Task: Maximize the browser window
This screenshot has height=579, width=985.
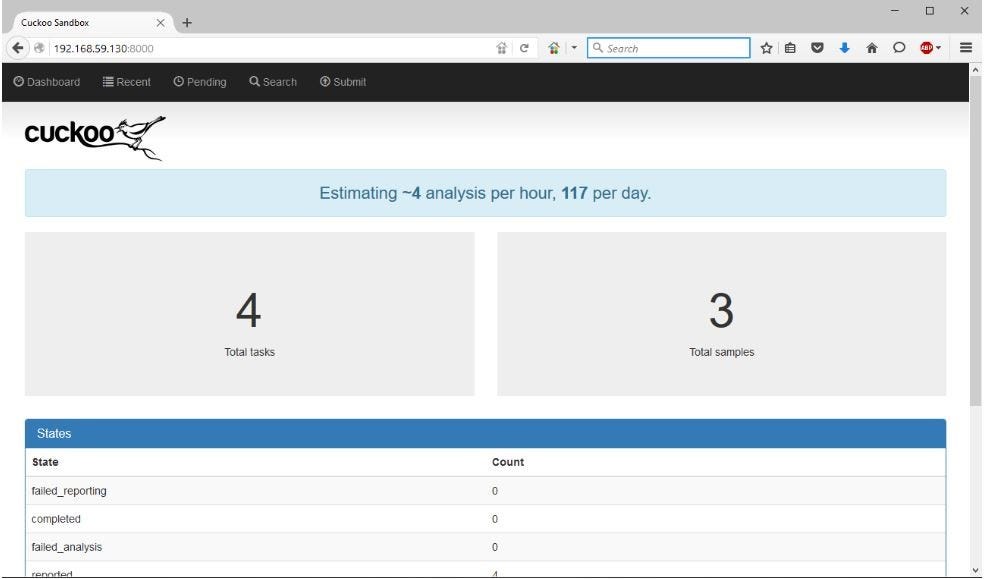Action: [930, 11]
